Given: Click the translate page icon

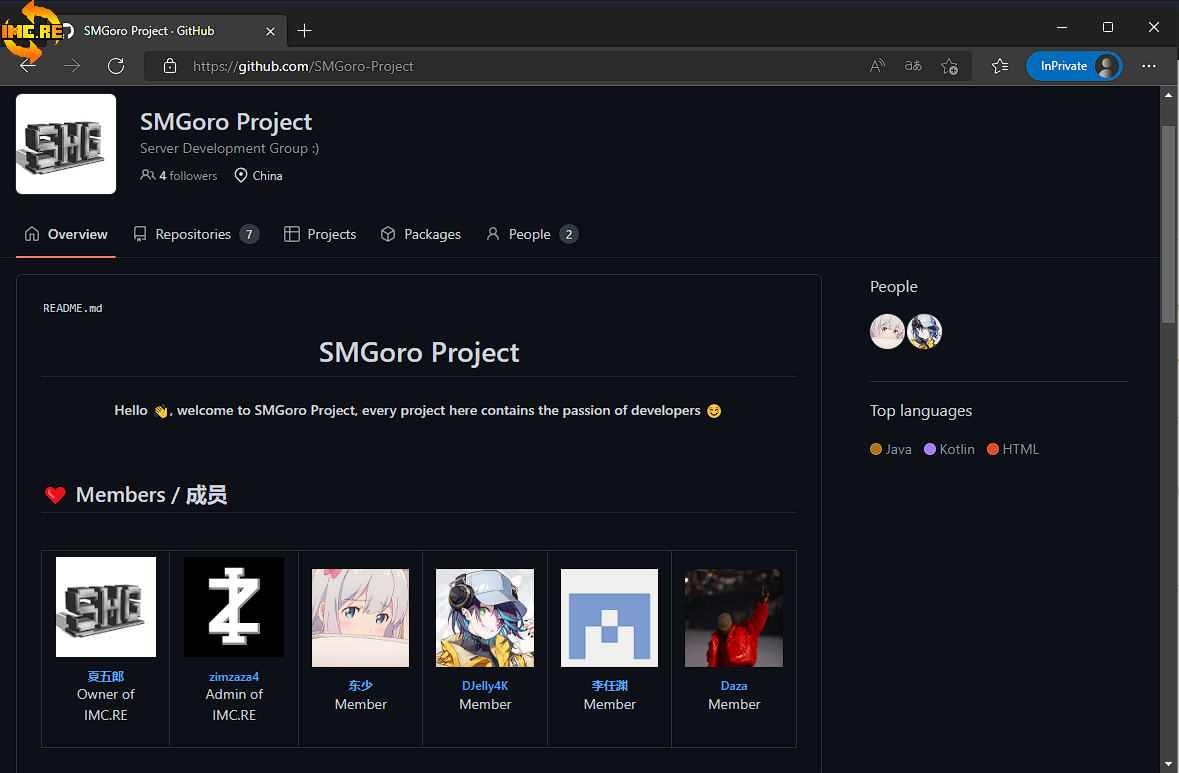Looking at the screenshot, I should point(913,66).
